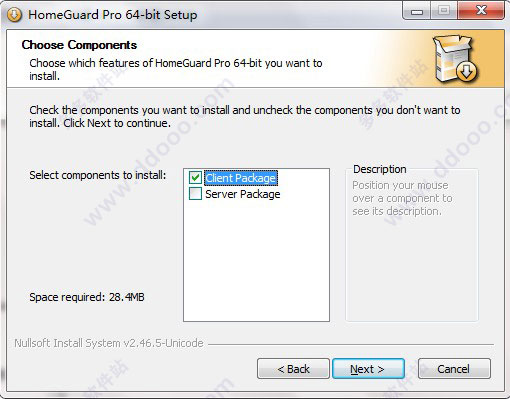Minimize the HomeGuard Pro Setup window
This screenshot has height=399, width=510.
(x=417, y=11)
